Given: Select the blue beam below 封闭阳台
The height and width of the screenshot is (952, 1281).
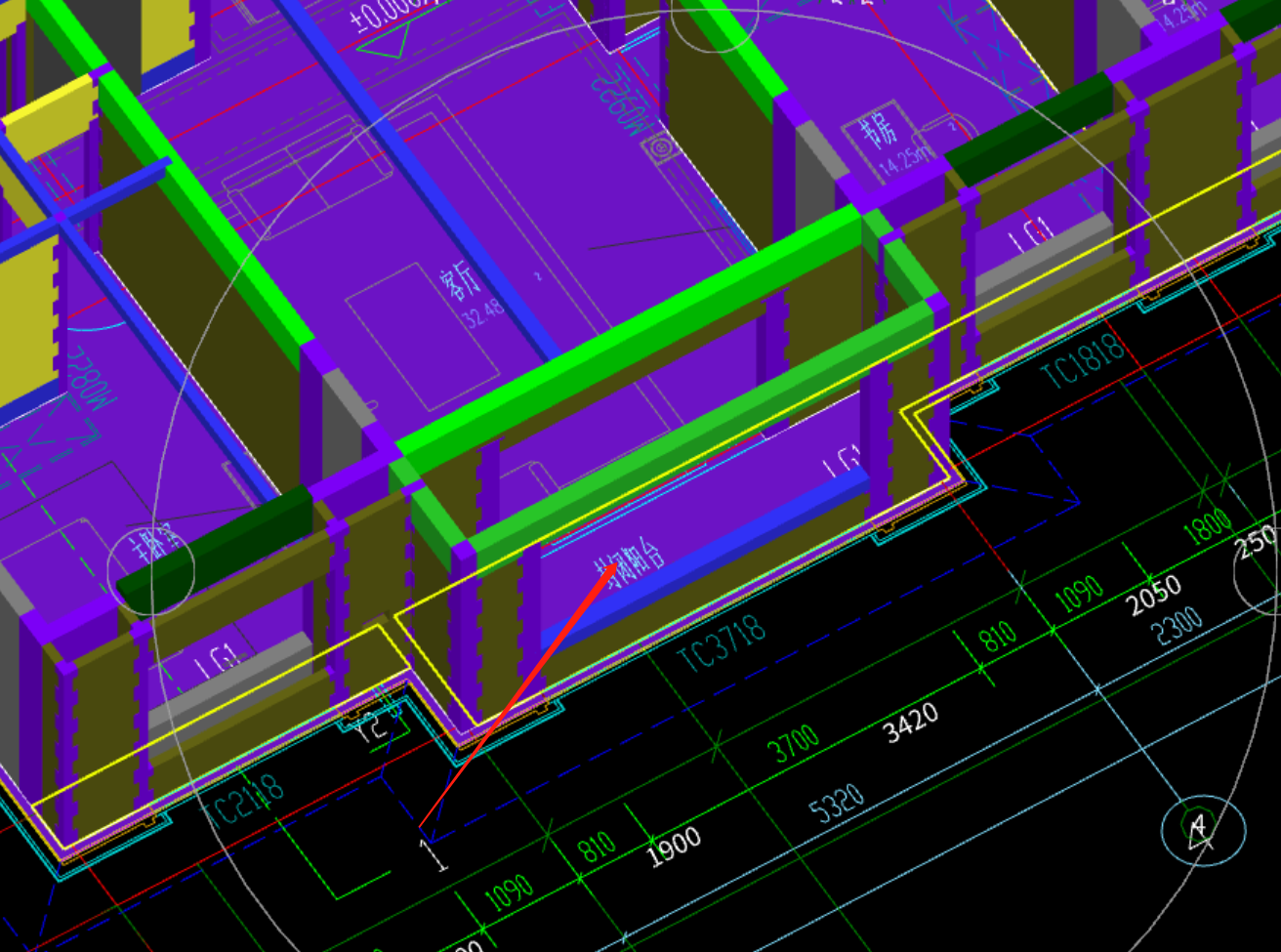Looking at the screenshot, I should [705, 561].
